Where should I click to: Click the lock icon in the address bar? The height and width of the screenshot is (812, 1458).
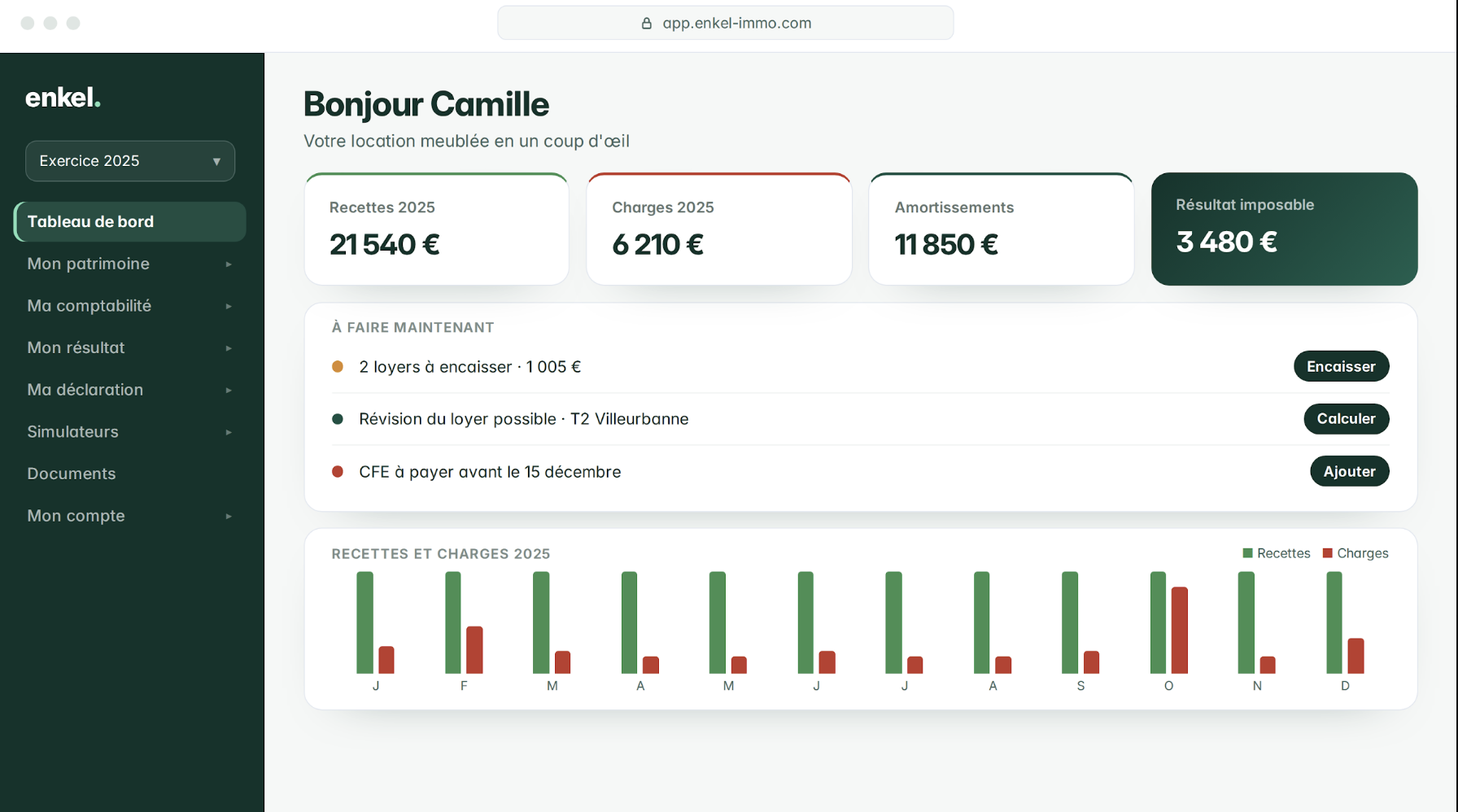coord(647,24)
